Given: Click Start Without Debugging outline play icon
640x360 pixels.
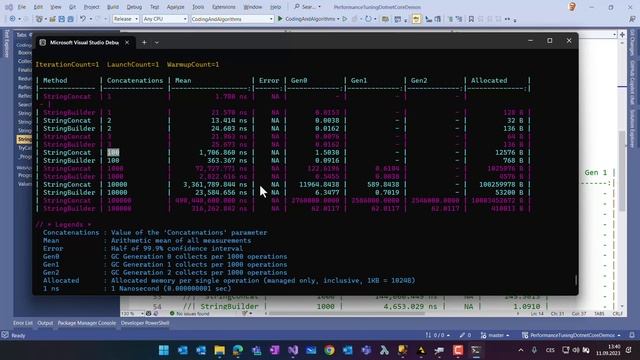Looking at the screenshot, I should point(345,19).
